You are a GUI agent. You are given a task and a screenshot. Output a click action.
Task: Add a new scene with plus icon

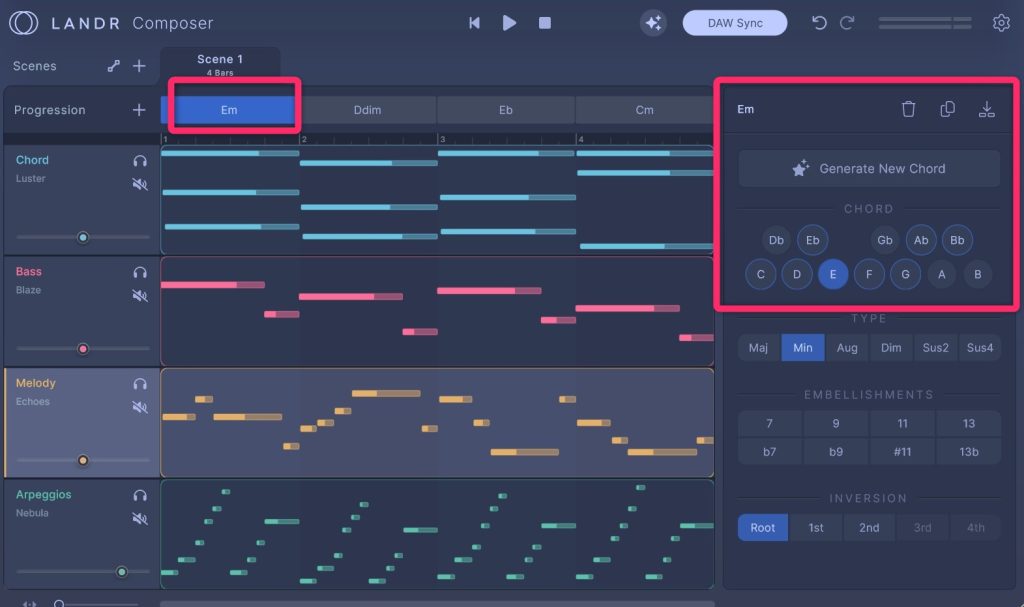point(139,66)
